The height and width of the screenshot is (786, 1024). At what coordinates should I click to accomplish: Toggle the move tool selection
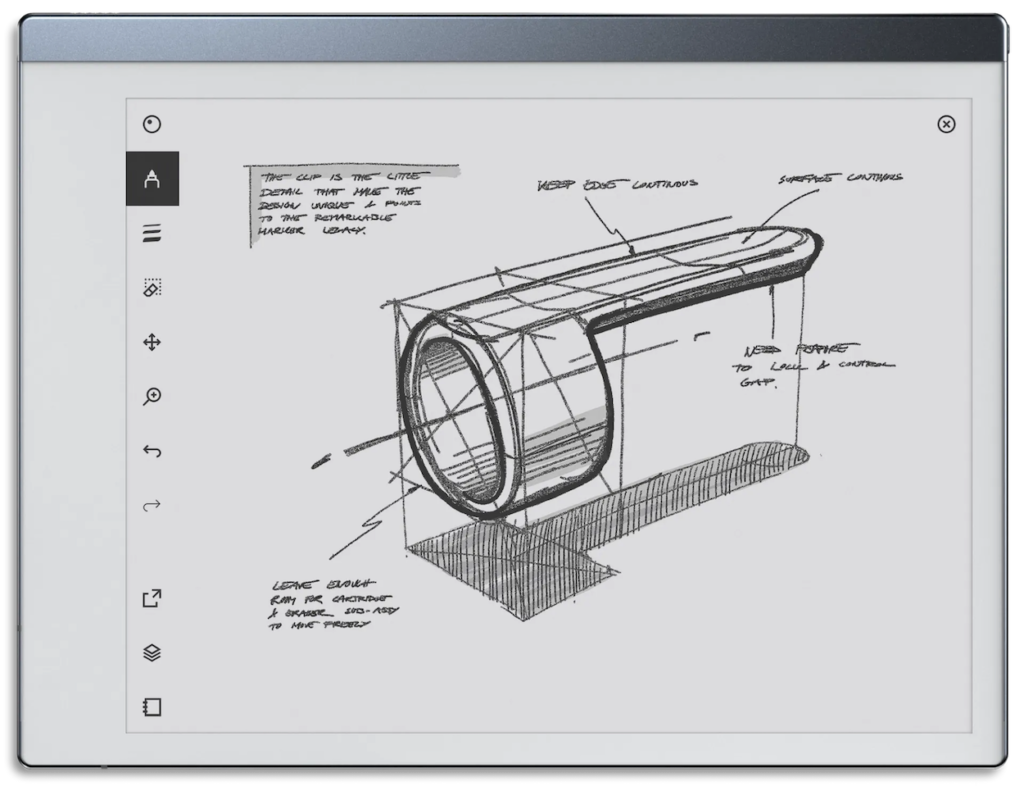click(x=152, y=342)
